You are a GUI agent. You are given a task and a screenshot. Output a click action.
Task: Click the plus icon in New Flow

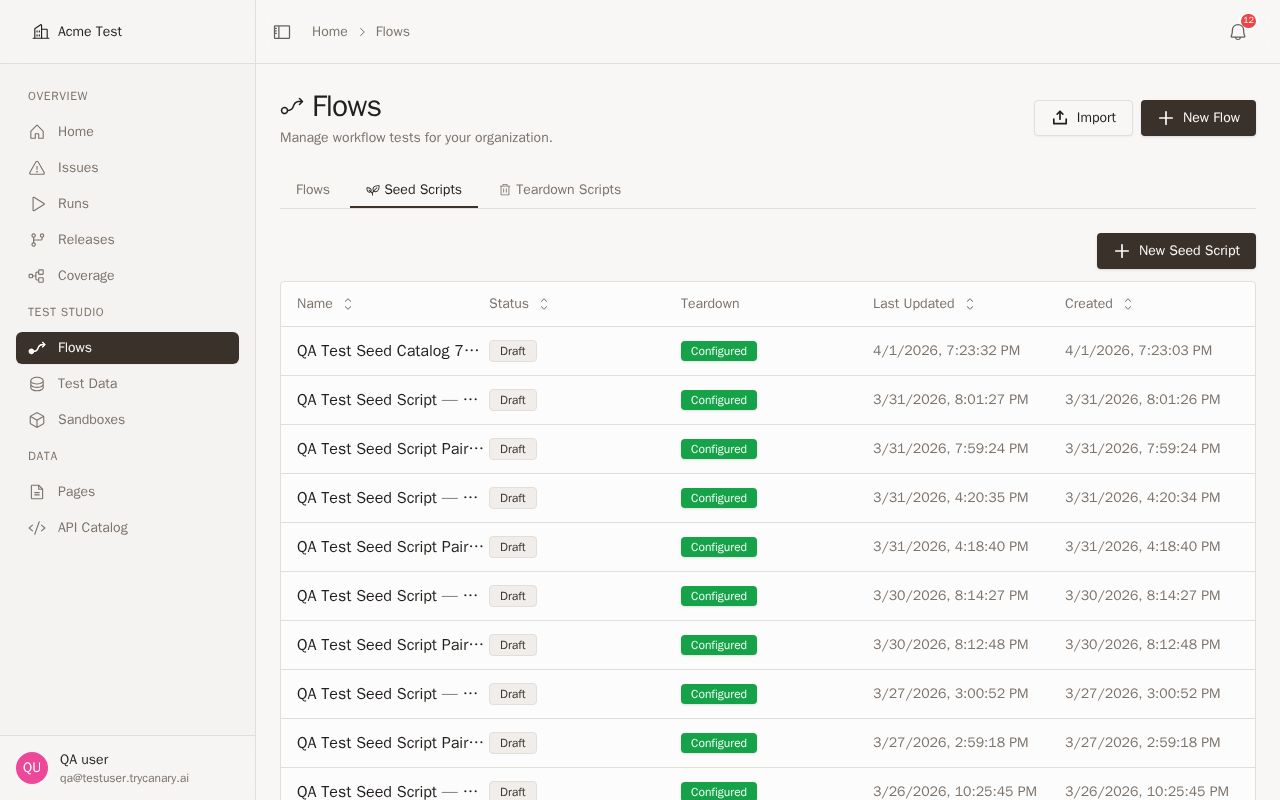point(1166,118)
